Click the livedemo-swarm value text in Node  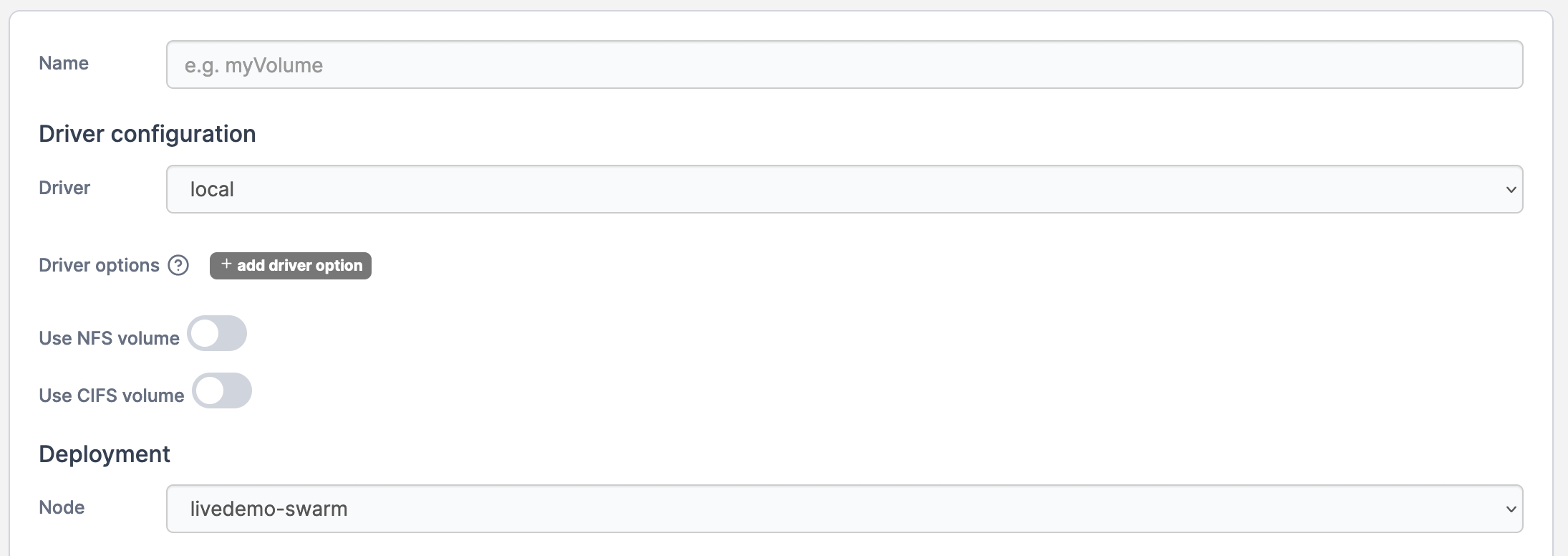tap(268, 509)
